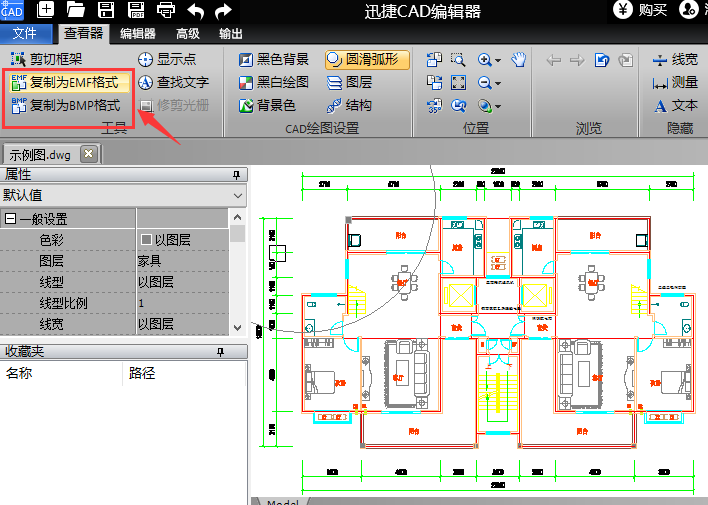The width and height of the screenshot is (708, 505).
Task: Open the 默认值 dropdown in properties panel
Action: click(x=237, y=195)
